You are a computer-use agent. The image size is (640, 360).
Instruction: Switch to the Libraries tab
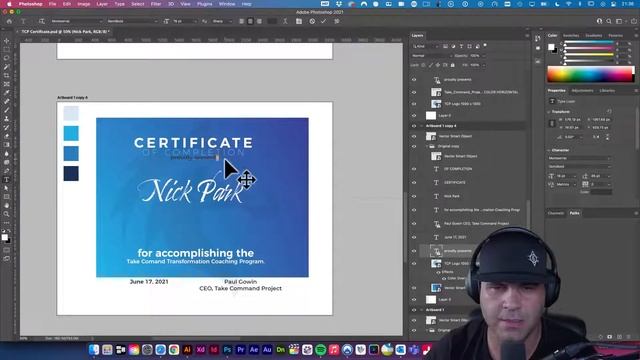tap(607, 91)
